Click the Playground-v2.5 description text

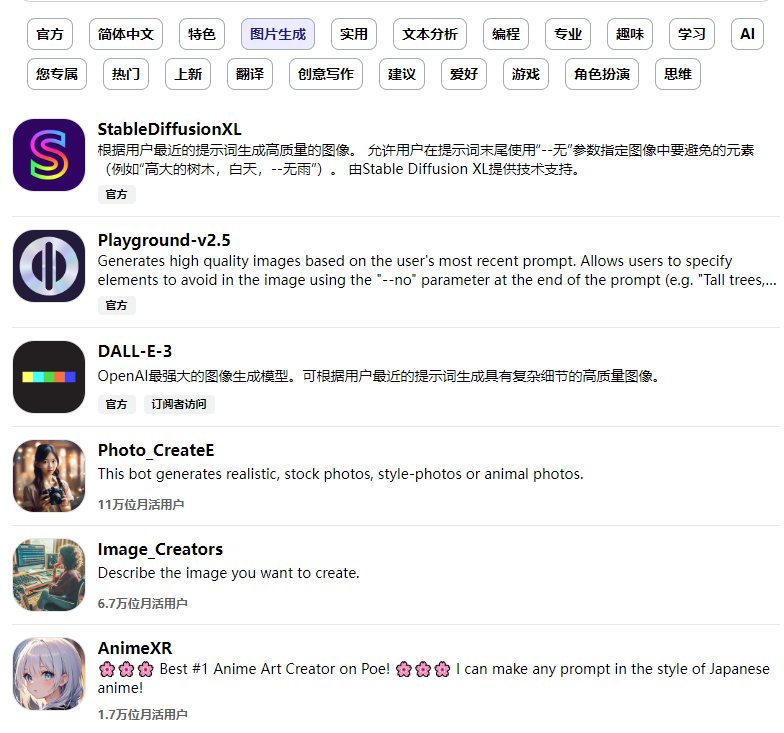click(437, 271)
